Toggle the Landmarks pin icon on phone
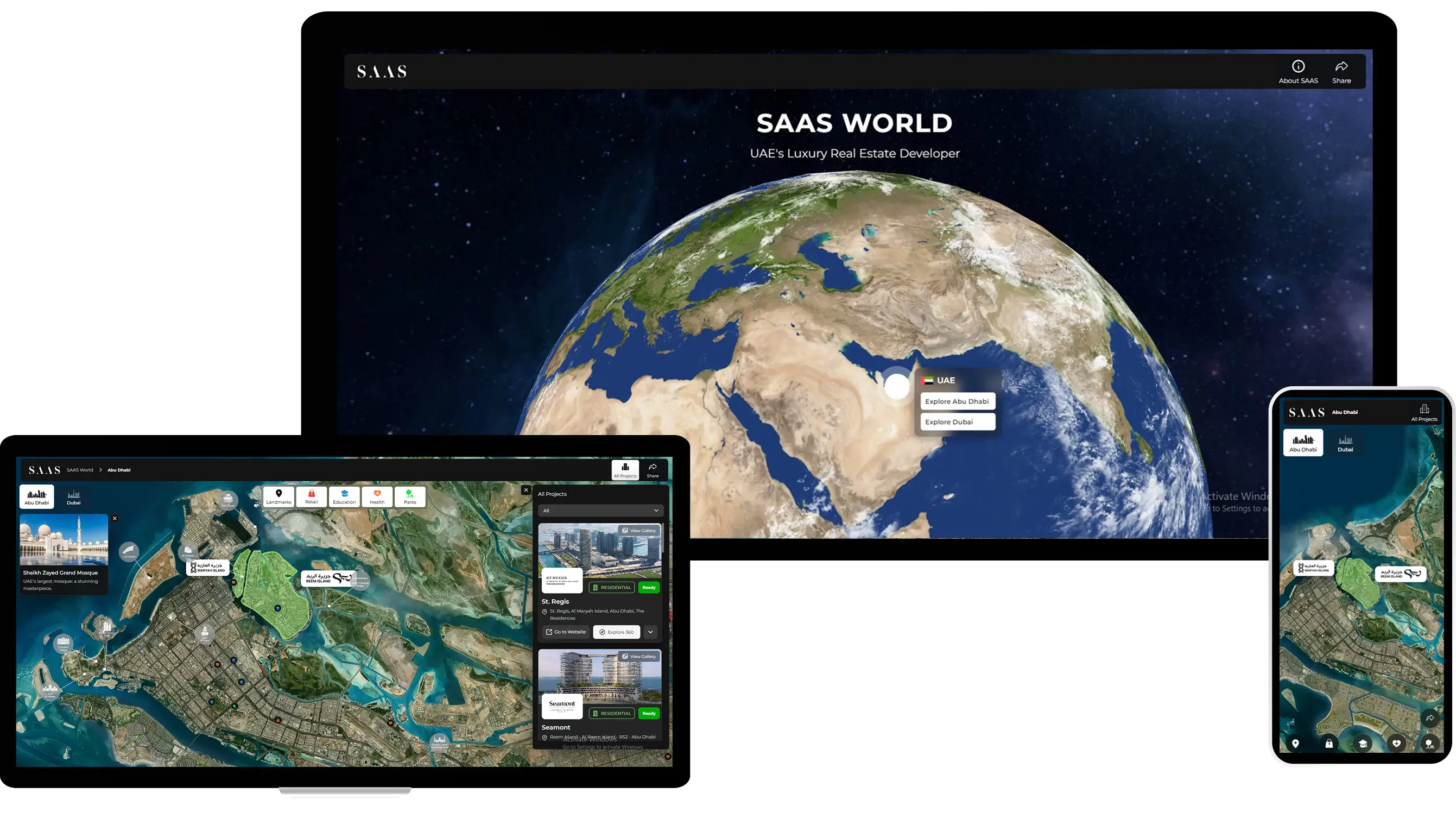Image resolution: width=1456 pixels, height=831 pixels. (x=1295, y=743)
